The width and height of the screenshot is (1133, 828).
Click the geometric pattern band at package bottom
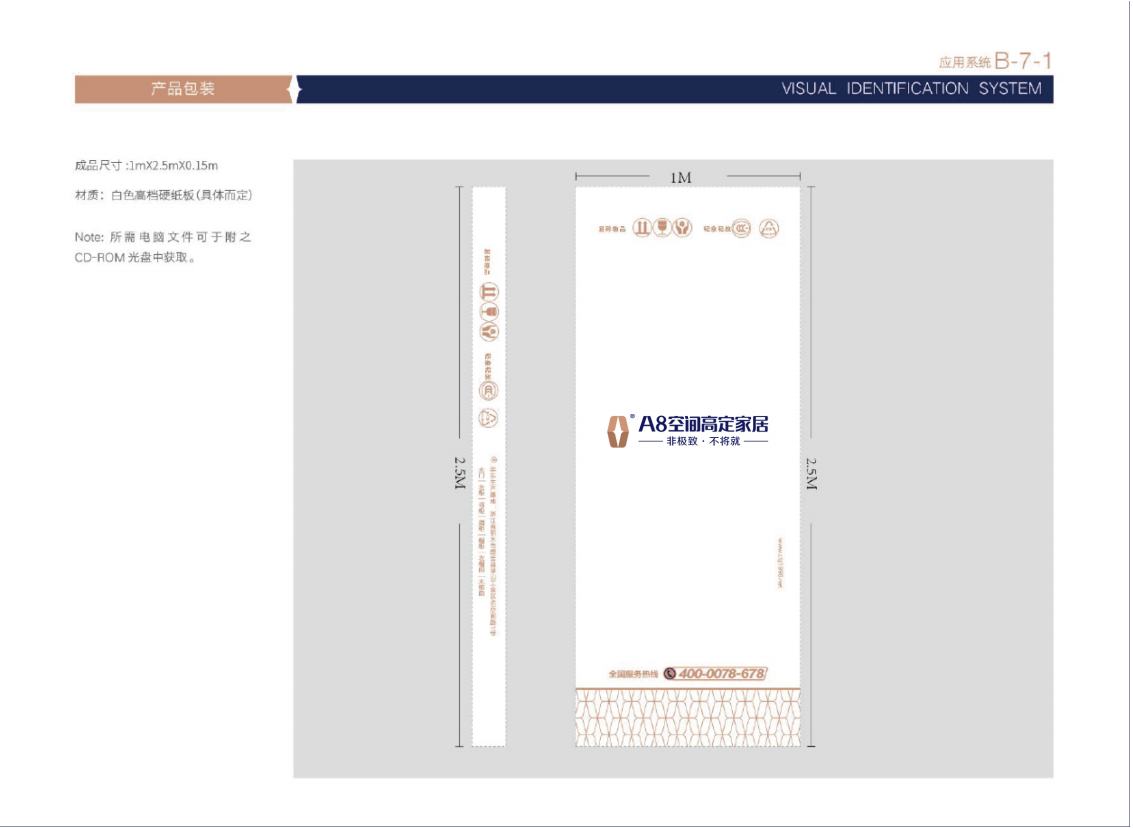(x=688, y=717)
